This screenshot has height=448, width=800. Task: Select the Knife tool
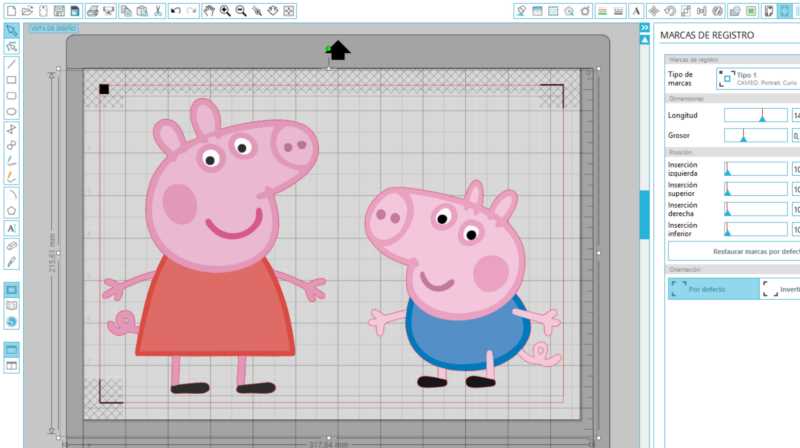pyautogui.click(x=11, y=262)
